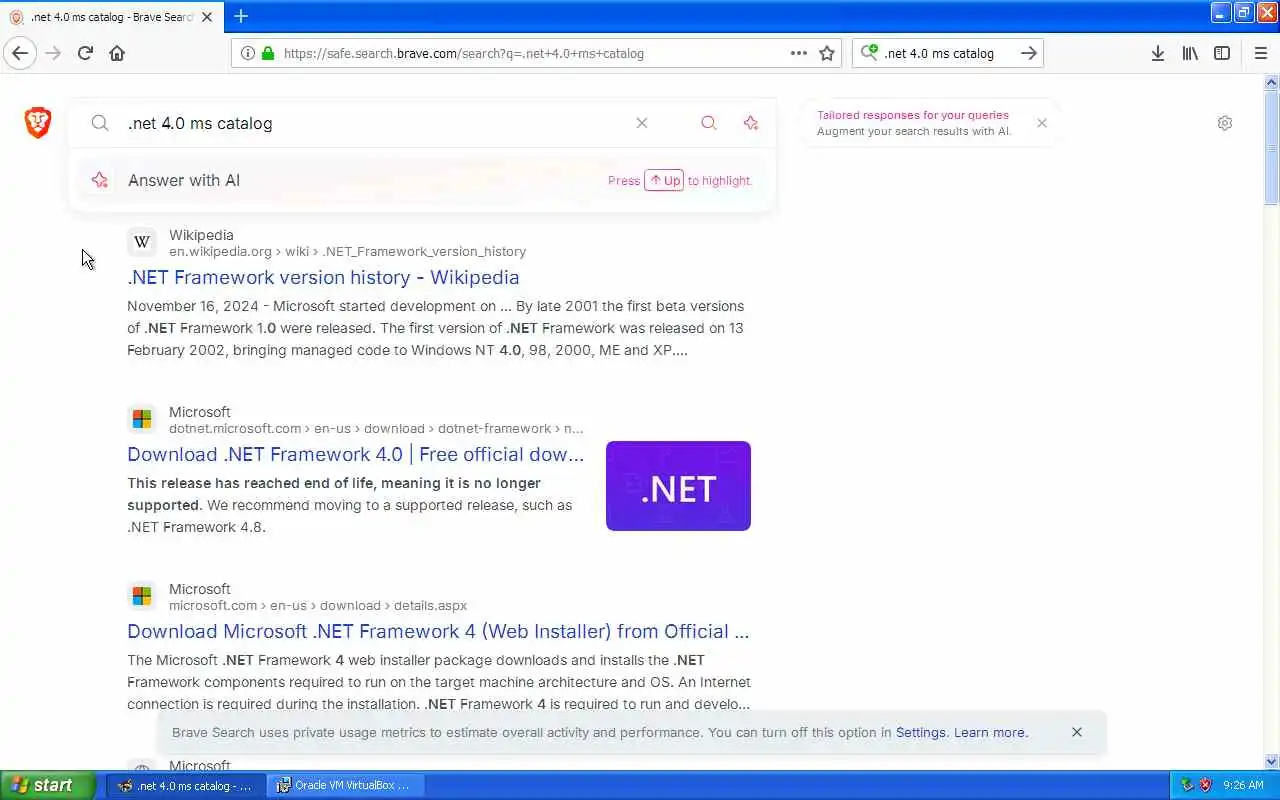Screen dimensions: 1280x800
Task: Open the hamburger application menu
Action: pyautogui.click(x=1260, y=53)
